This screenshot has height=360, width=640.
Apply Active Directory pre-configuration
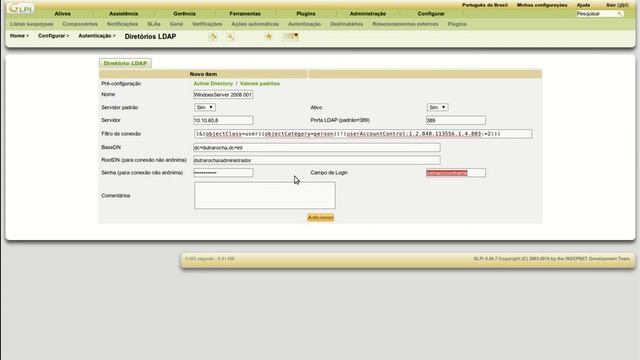coord(213,83)
